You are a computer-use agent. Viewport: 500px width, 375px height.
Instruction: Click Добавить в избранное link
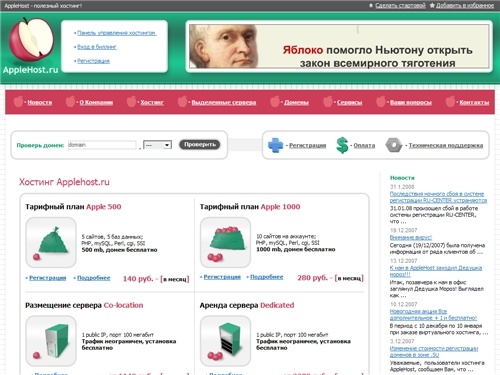[465, 5]
